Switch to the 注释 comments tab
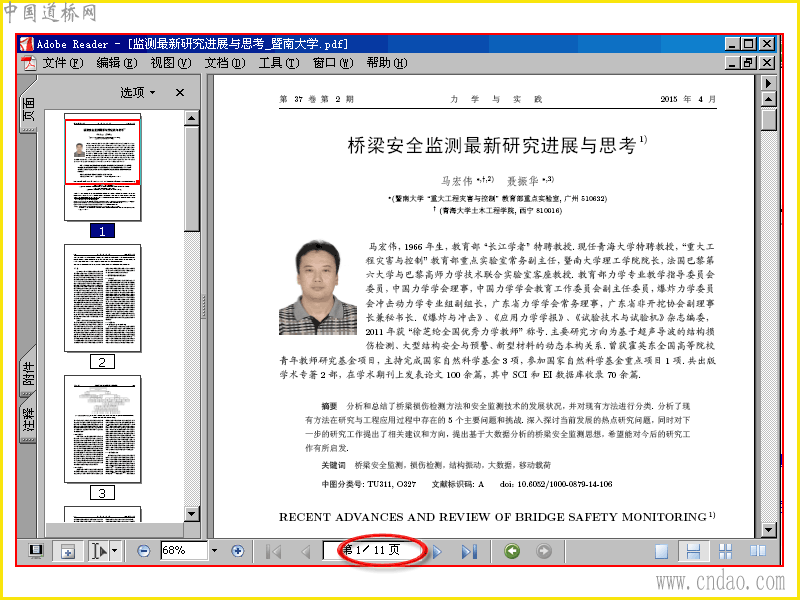This screenshot has width=800, height=600. (x=28, y=419)
